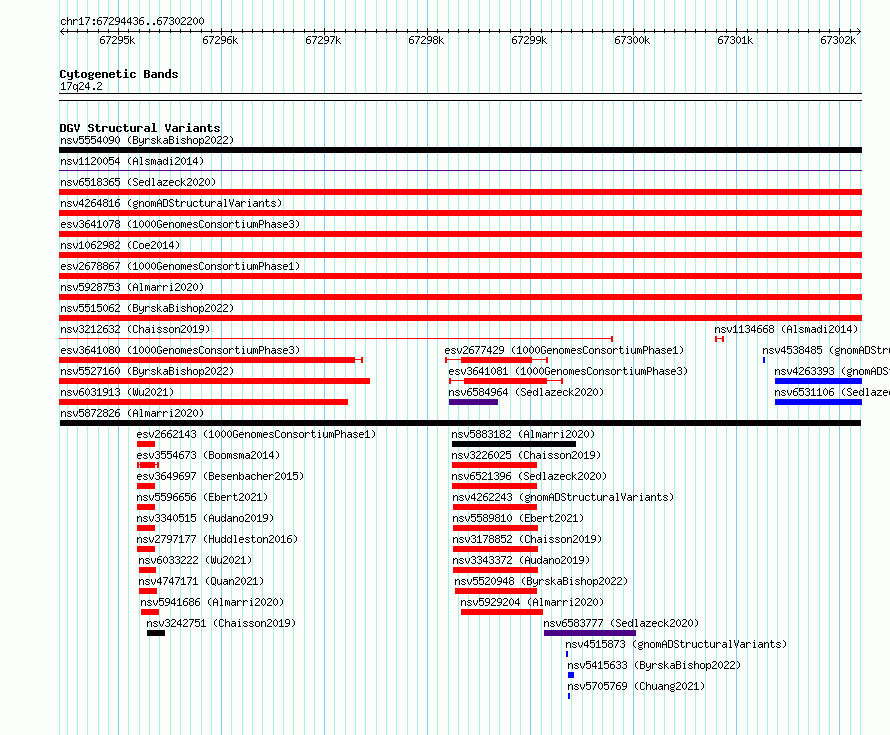Click the chr17:67294436..67302200 coordinates text
890x735 pixels.
(x=132, y=21)
